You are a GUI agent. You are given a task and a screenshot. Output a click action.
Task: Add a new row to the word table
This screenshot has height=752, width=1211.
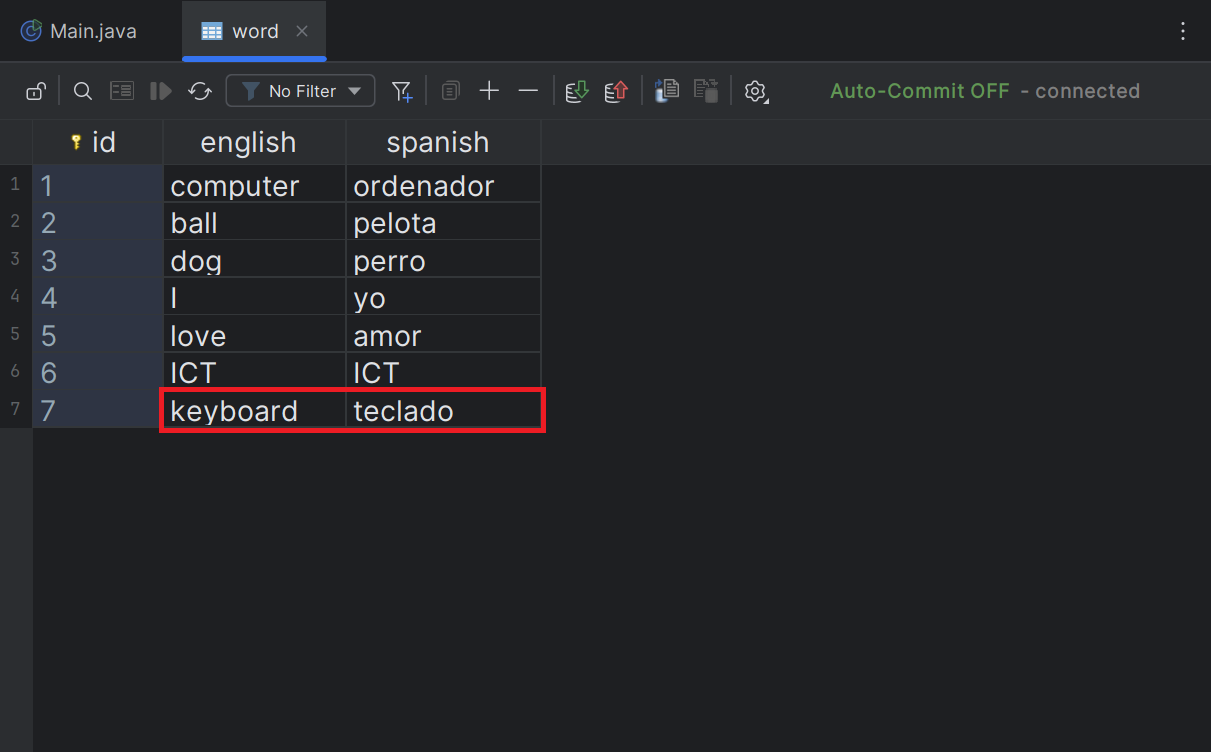(489, 90)
